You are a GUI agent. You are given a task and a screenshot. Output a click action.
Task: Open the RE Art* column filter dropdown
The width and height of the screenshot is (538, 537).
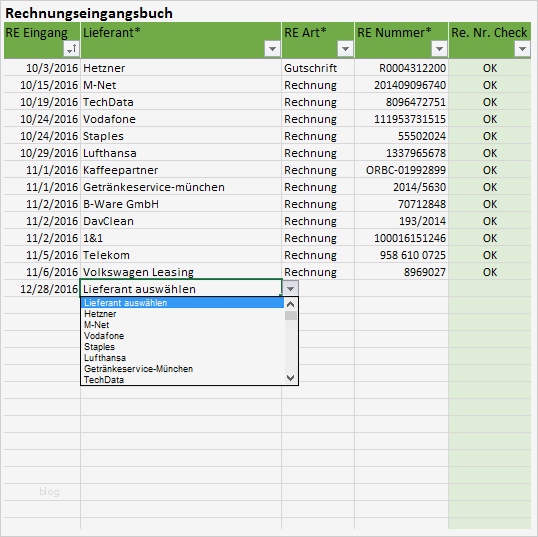click(x=345, y=49)
